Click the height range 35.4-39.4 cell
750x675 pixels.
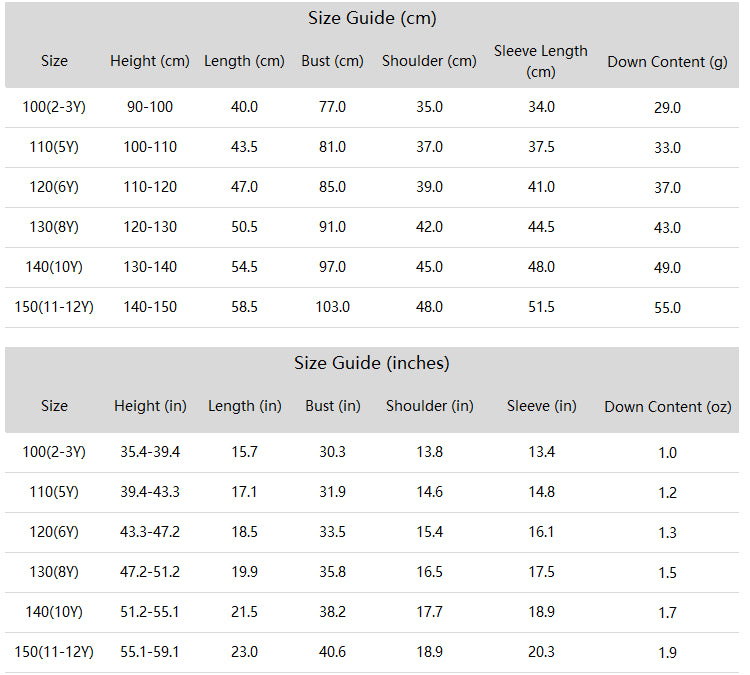pos(150,452)
